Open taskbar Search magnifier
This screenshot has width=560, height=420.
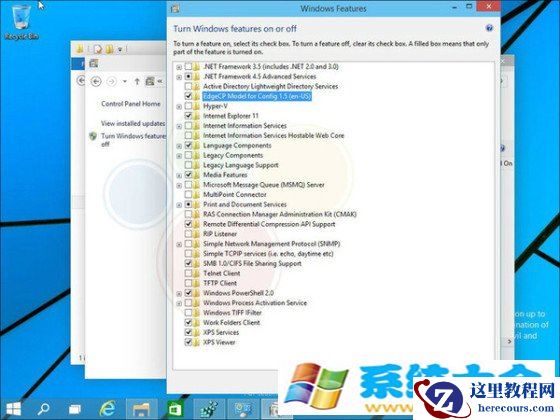(44, 409)
